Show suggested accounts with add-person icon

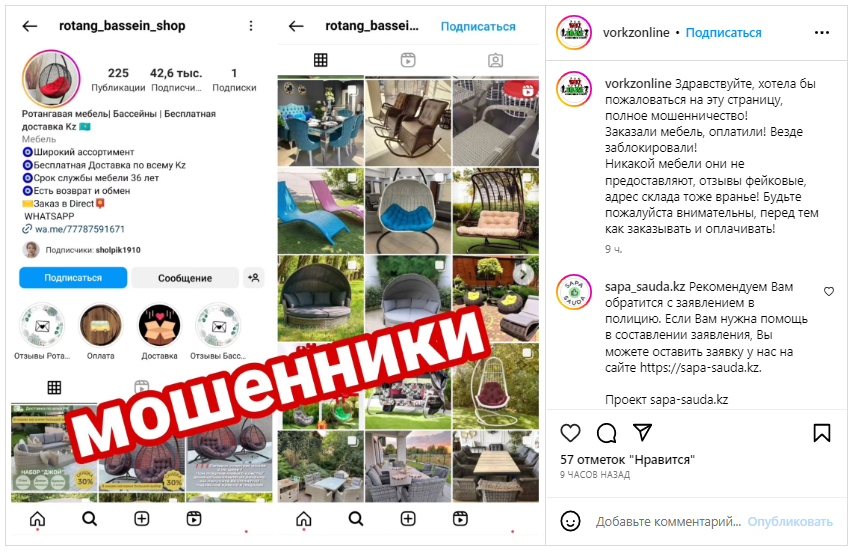tap(254, 278)
